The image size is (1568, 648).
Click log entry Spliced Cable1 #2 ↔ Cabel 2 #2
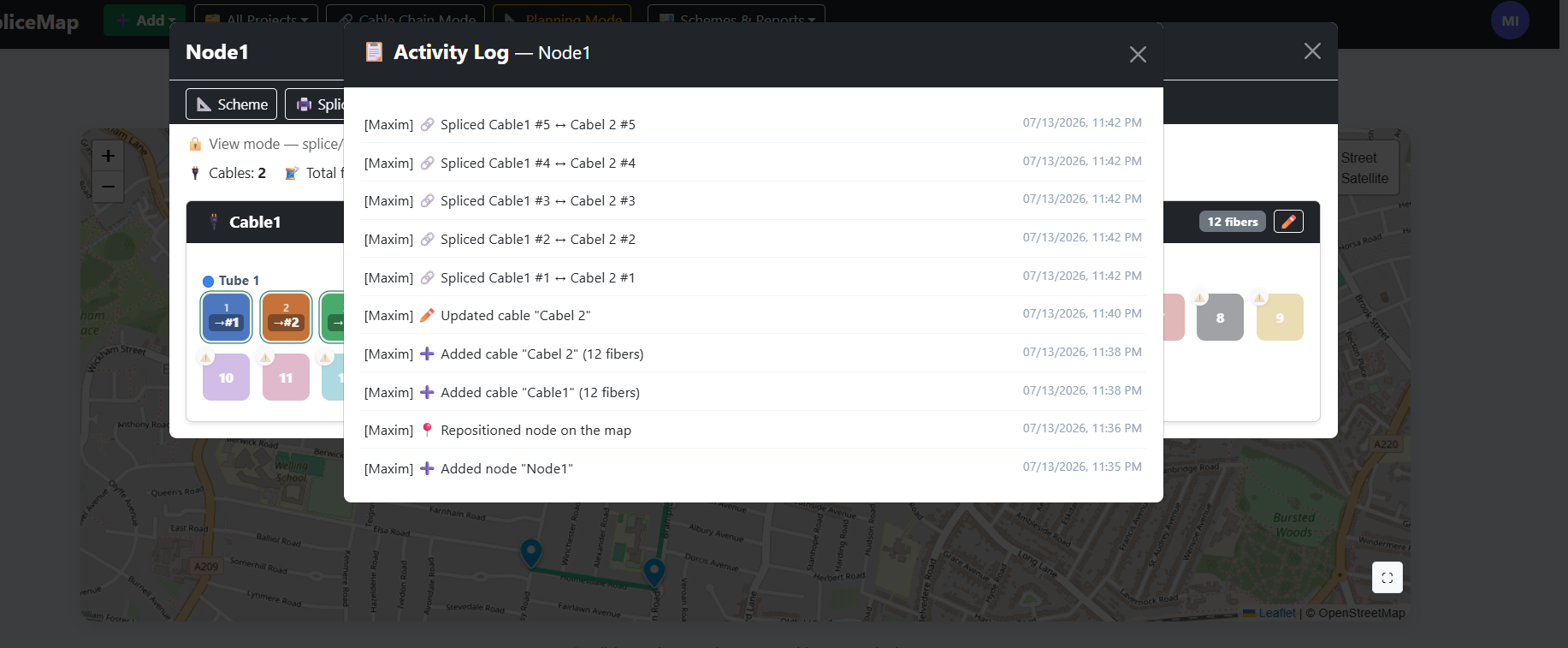(x=753, y=239)
